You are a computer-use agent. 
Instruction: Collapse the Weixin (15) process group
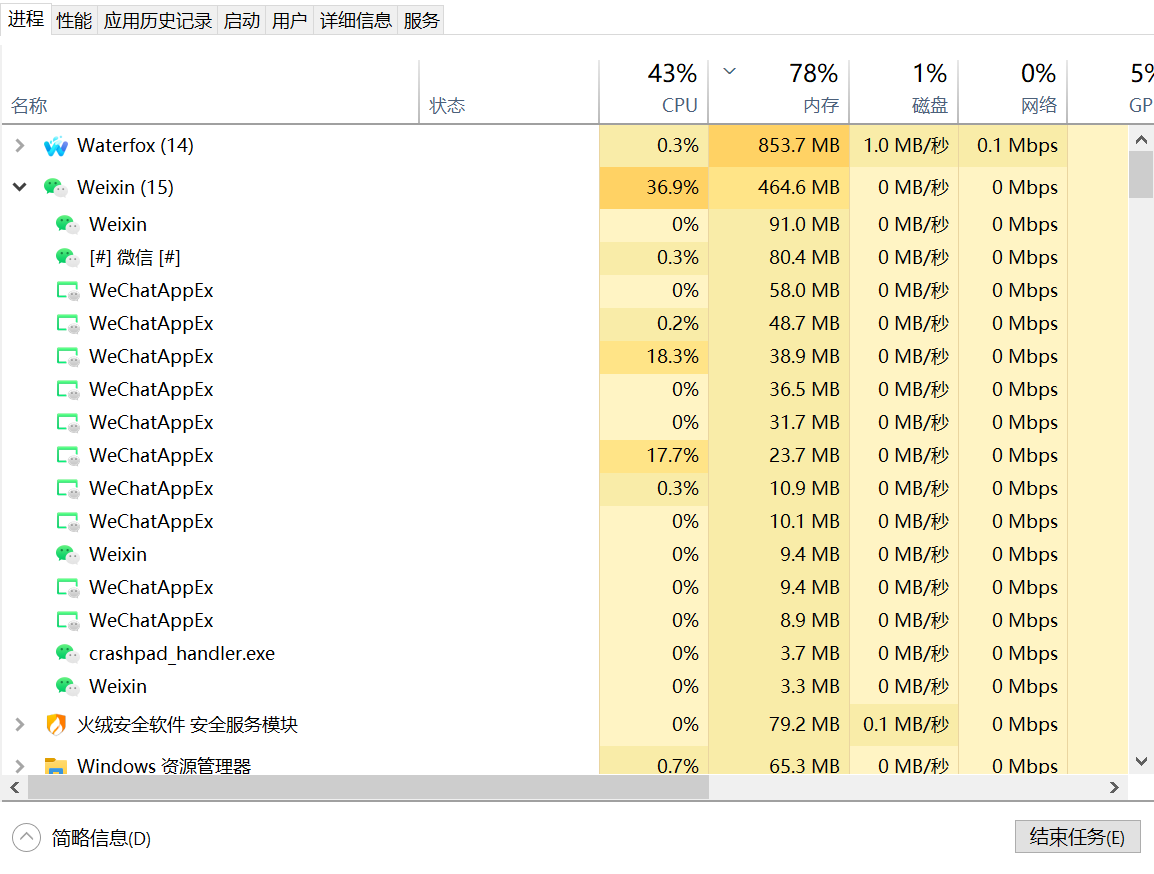(x=20, y=188)
